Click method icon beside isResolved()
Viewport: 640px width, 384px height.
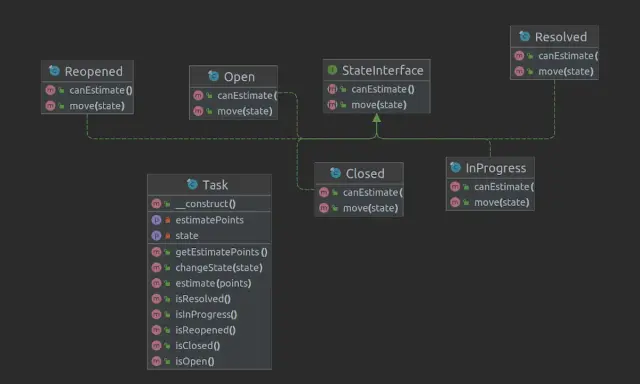(x=156, y=298)
